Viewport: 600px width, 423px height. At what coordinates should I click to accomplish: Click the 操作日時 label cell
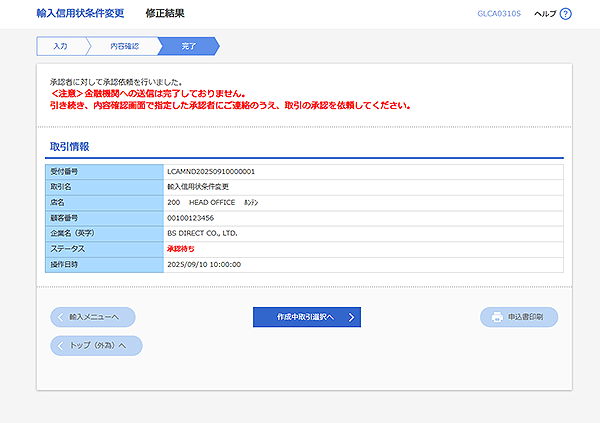[104, 265]
